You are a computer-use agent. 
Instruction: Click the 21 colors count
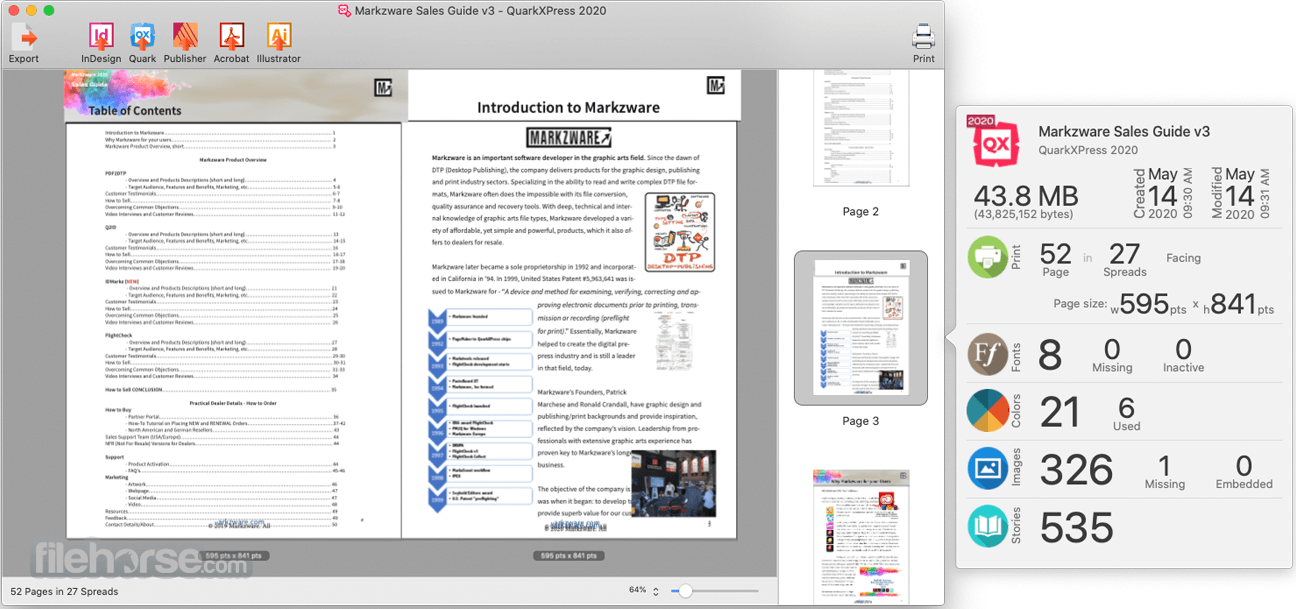pos(1061,412)
